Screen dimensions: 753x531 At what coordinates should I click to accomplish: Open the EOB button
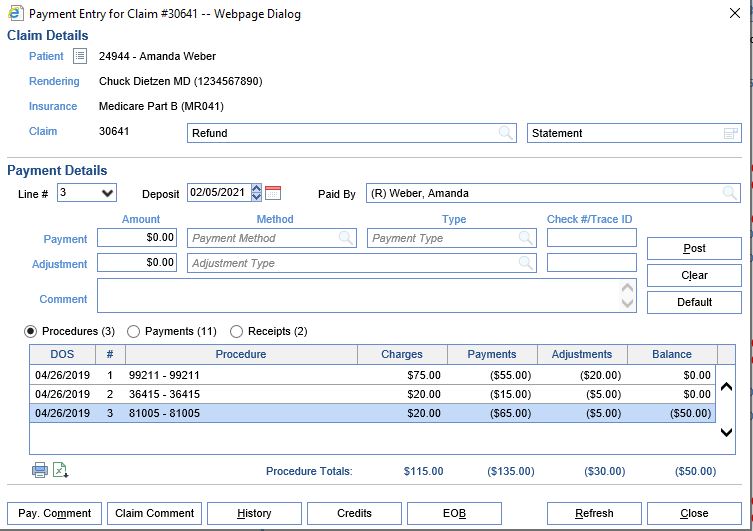click(454, 513)
